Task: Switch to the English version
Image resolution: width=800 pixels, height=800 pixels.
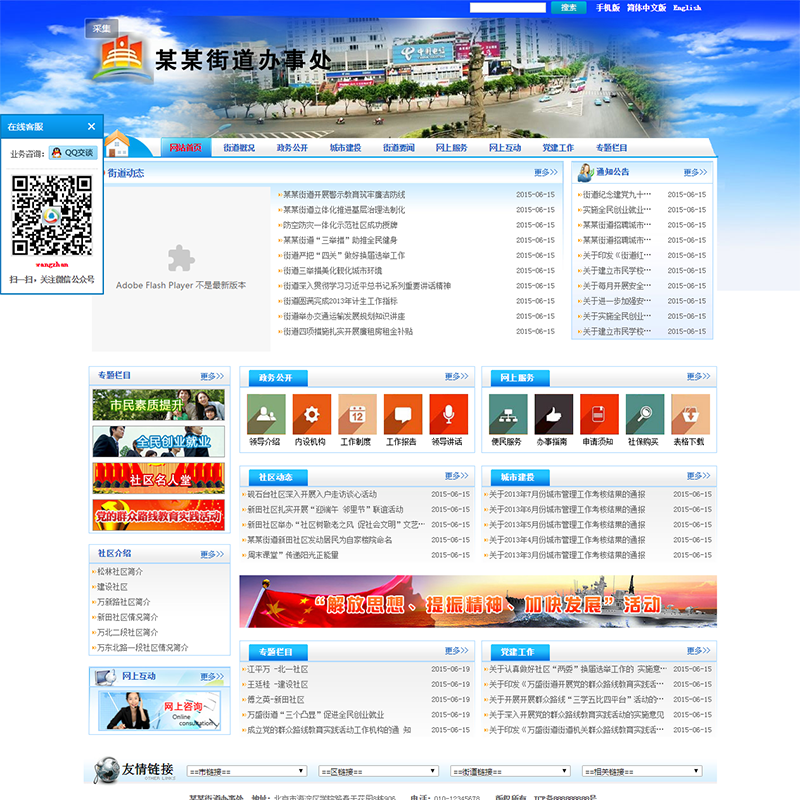Action: pos(687,8)
